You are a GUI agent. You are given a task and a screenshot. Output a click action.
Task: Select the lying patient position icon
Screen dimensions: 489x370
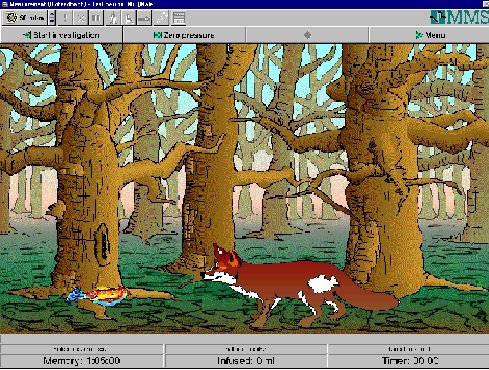[x=144, y=18]
